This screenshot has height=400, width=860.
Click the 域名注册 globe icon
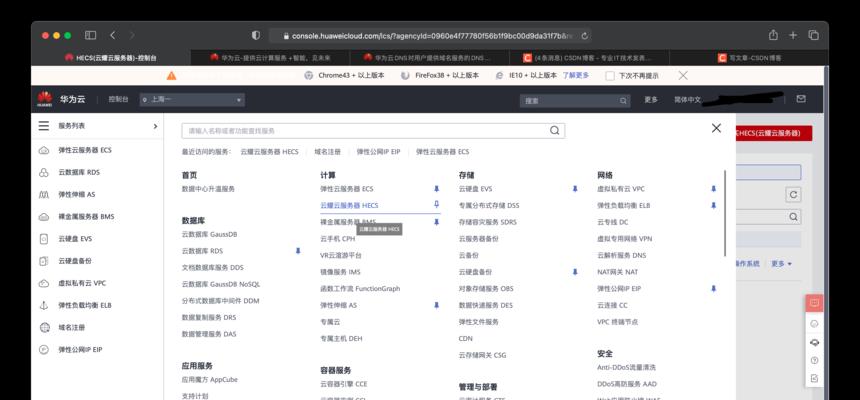click(44, 328)
